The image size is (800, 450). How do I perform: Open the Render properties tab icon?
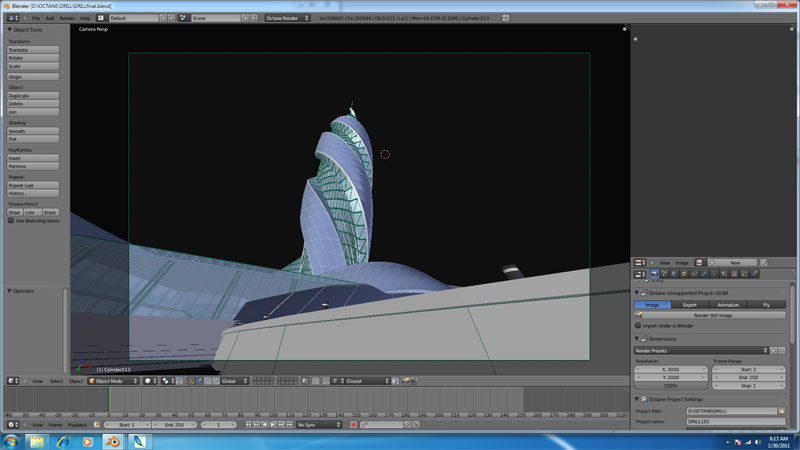[654, 274]
